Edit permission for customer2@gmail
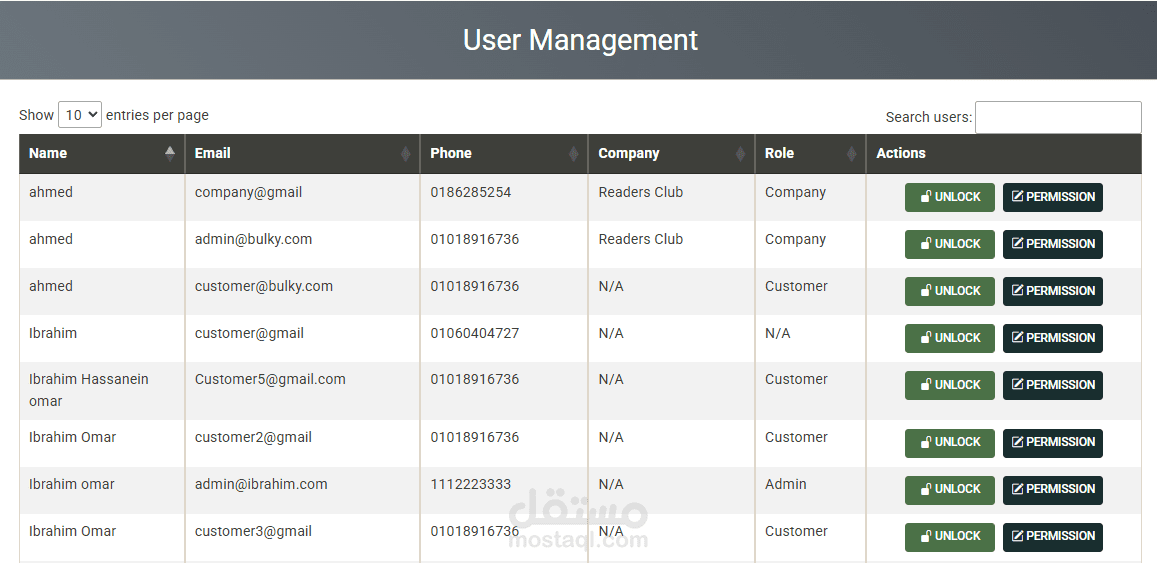 (x=1052, y=443)
